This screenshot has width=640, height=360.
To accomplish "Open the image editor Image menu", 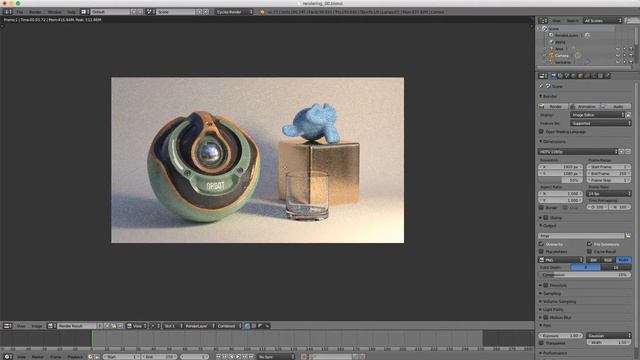I will click(x=37, y=326).
